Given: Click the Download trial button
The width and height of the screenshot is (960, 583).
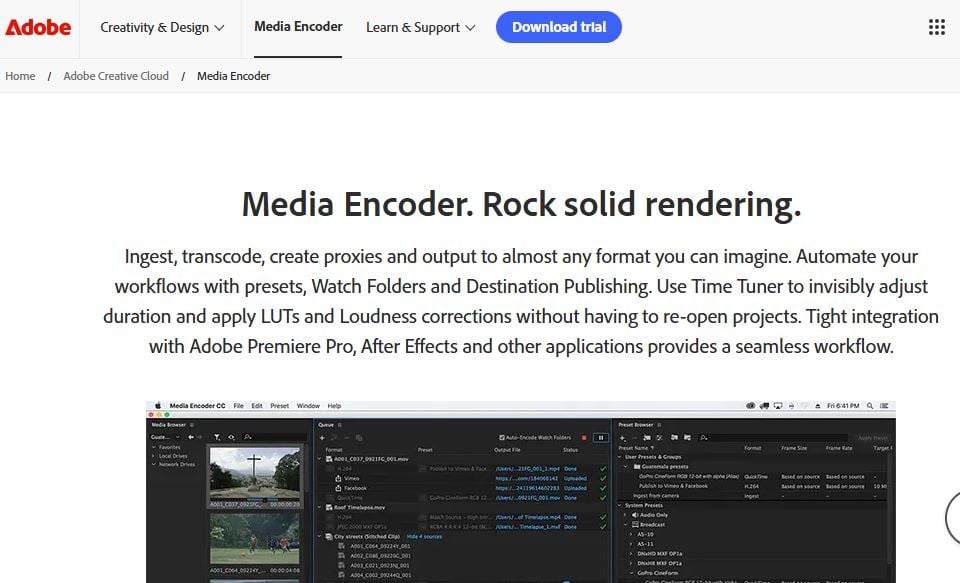Looking at the screenshot, I should [x=558, y=27].
